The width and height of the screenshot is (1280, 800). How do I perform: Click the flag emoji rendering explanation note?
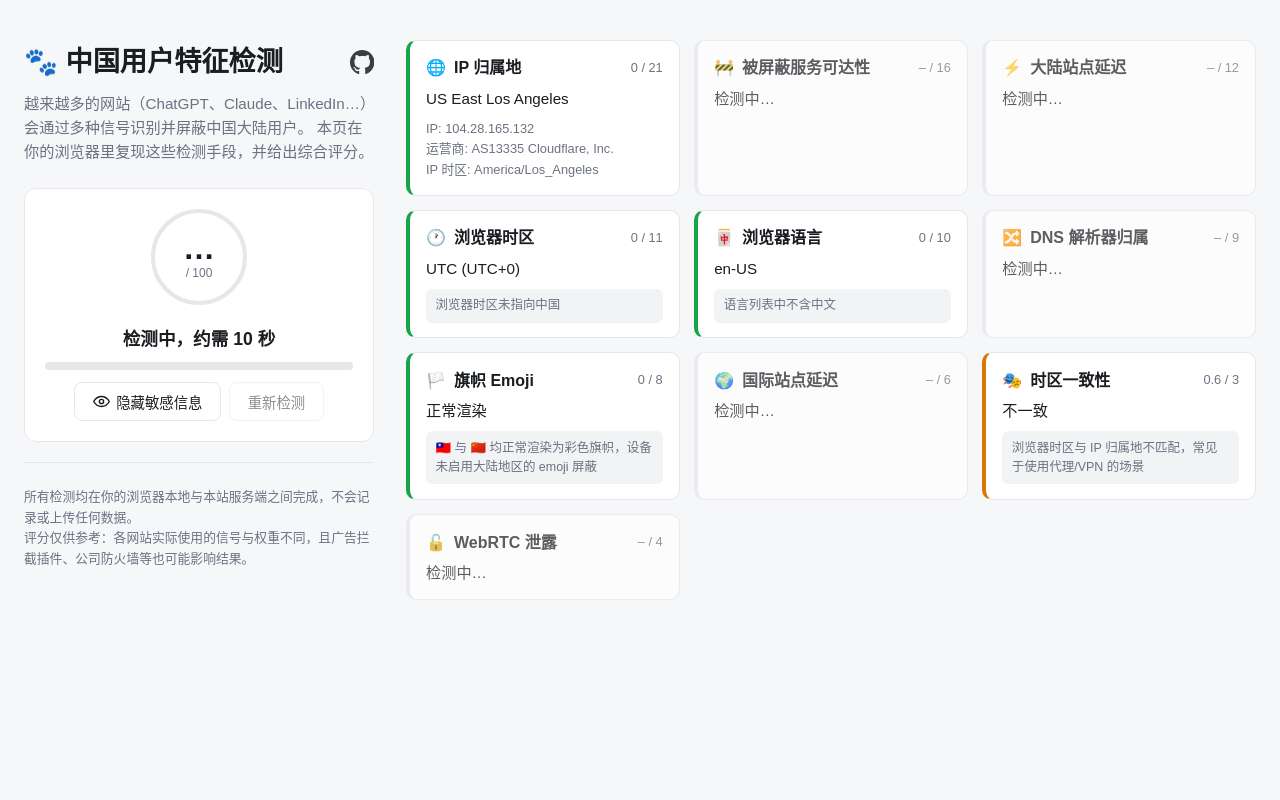pyautogui.click(x=544, y=457)
